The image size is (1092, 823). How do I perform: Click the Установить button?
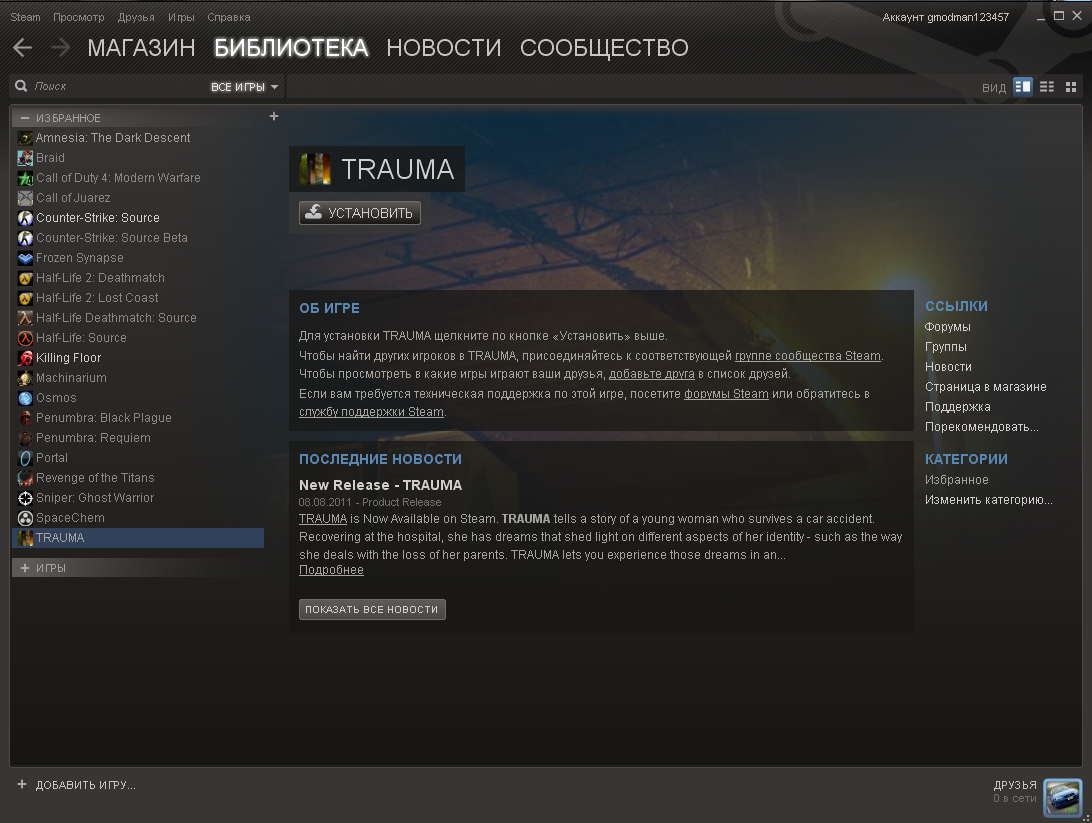point(360,213)
